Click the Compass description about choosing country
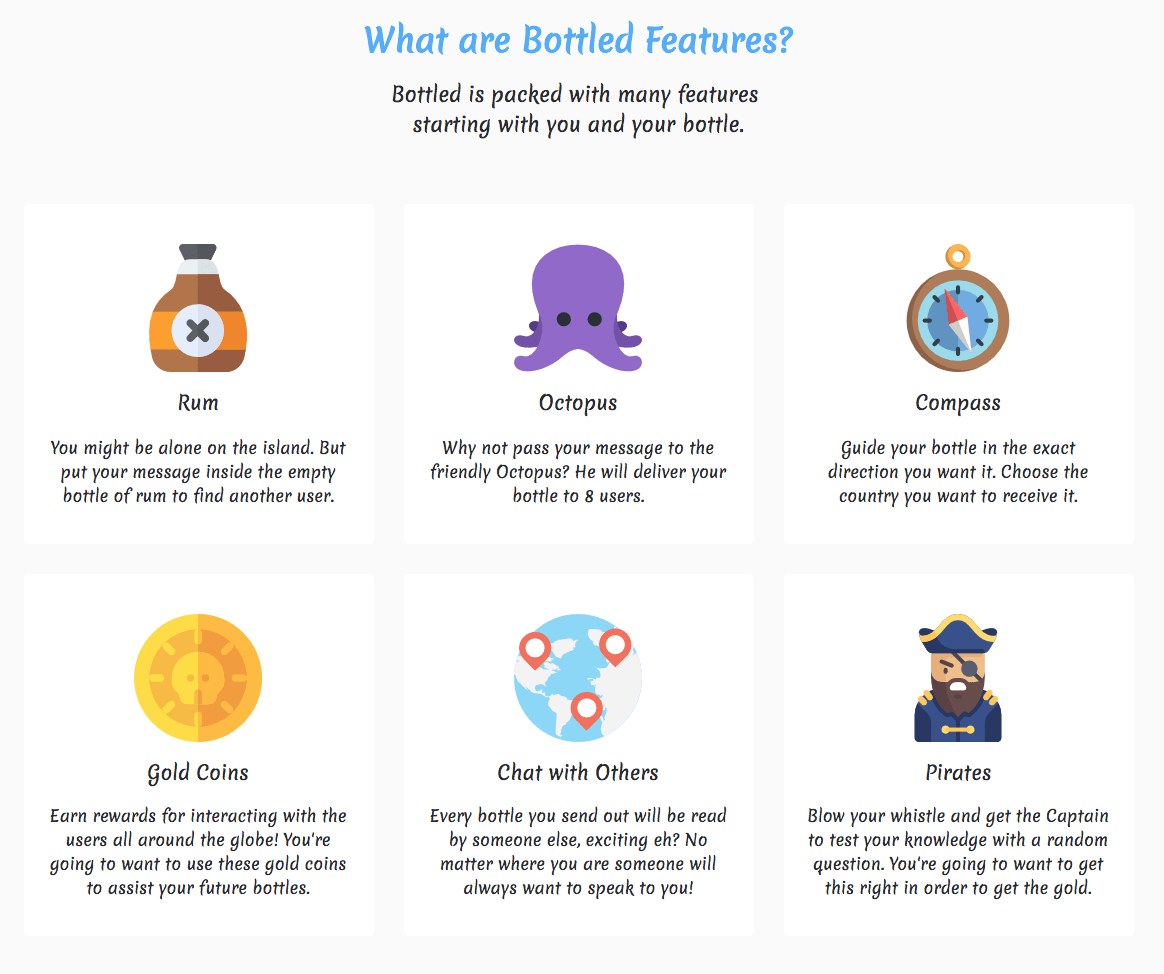 tap(958, 472)
